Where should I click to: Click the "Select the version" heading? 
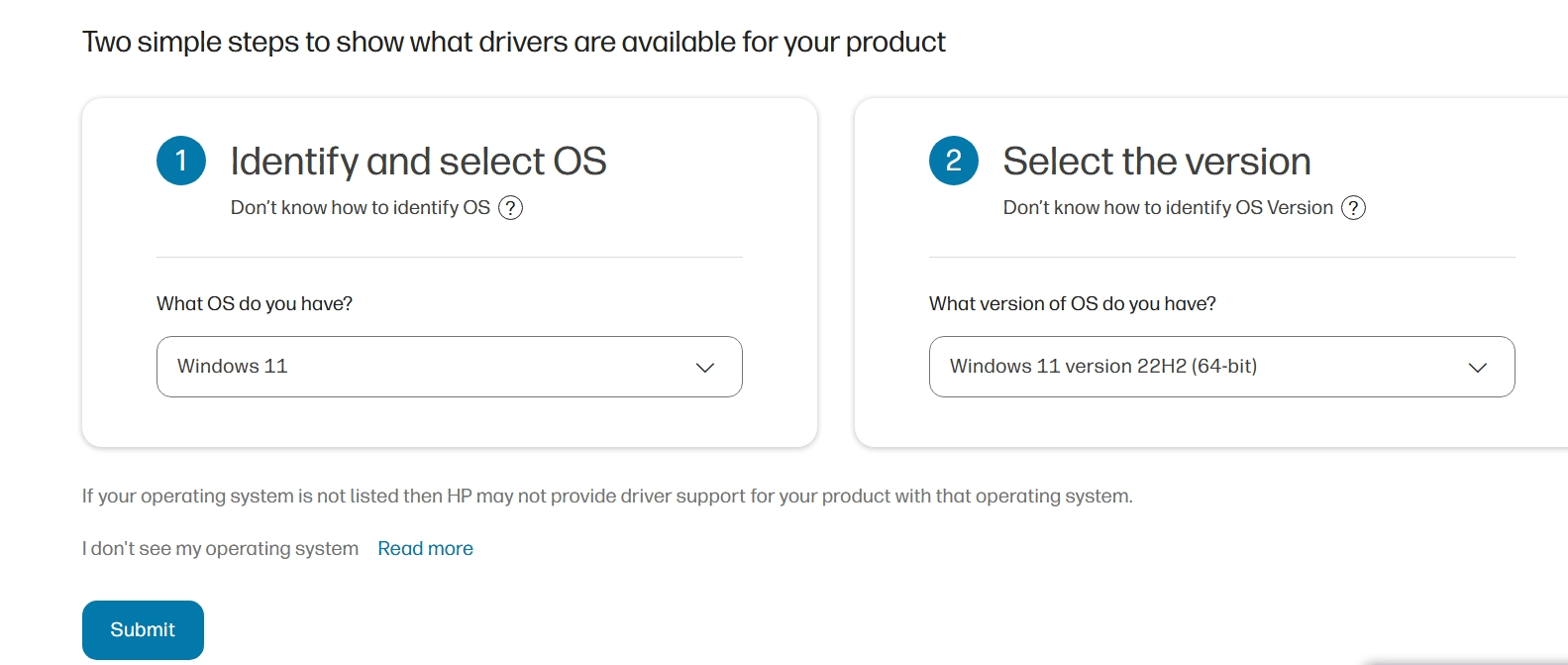click(1156, 162)
